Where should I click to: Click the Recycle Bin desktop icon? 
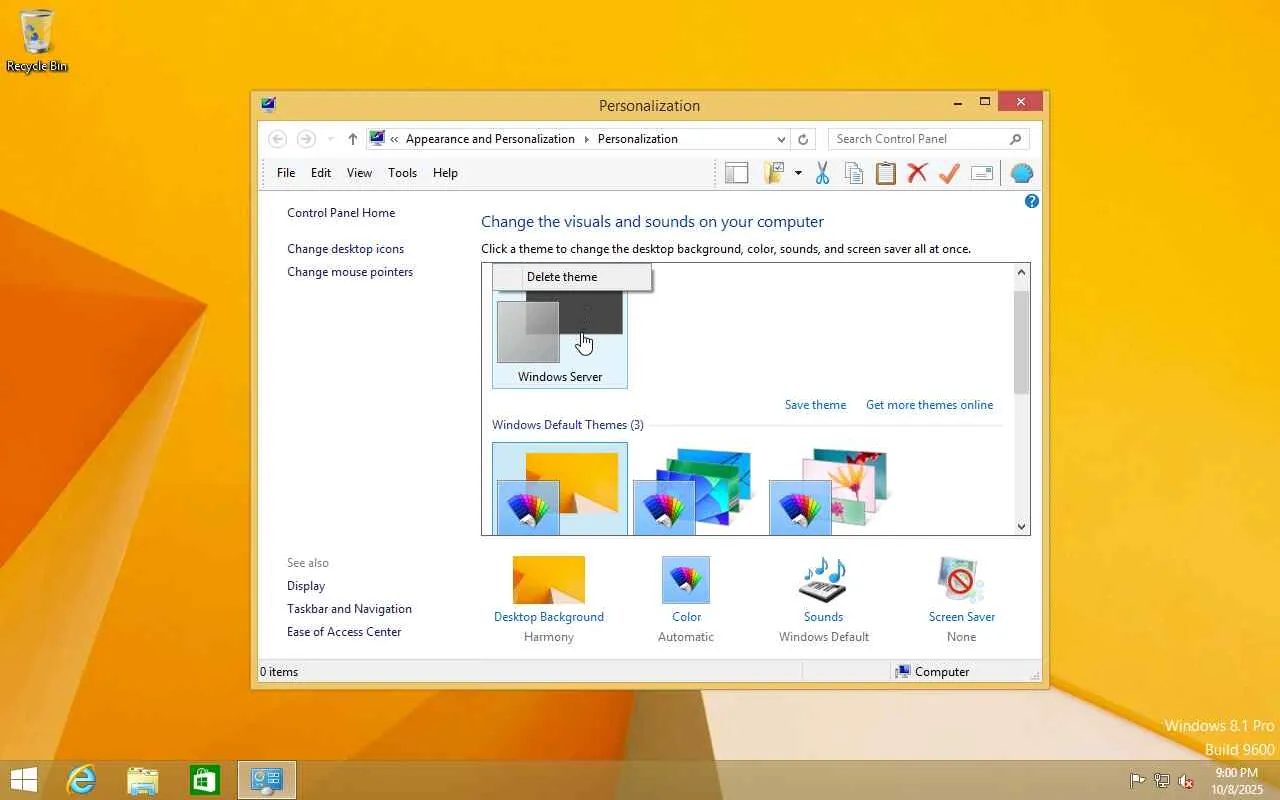pos(37,41)
